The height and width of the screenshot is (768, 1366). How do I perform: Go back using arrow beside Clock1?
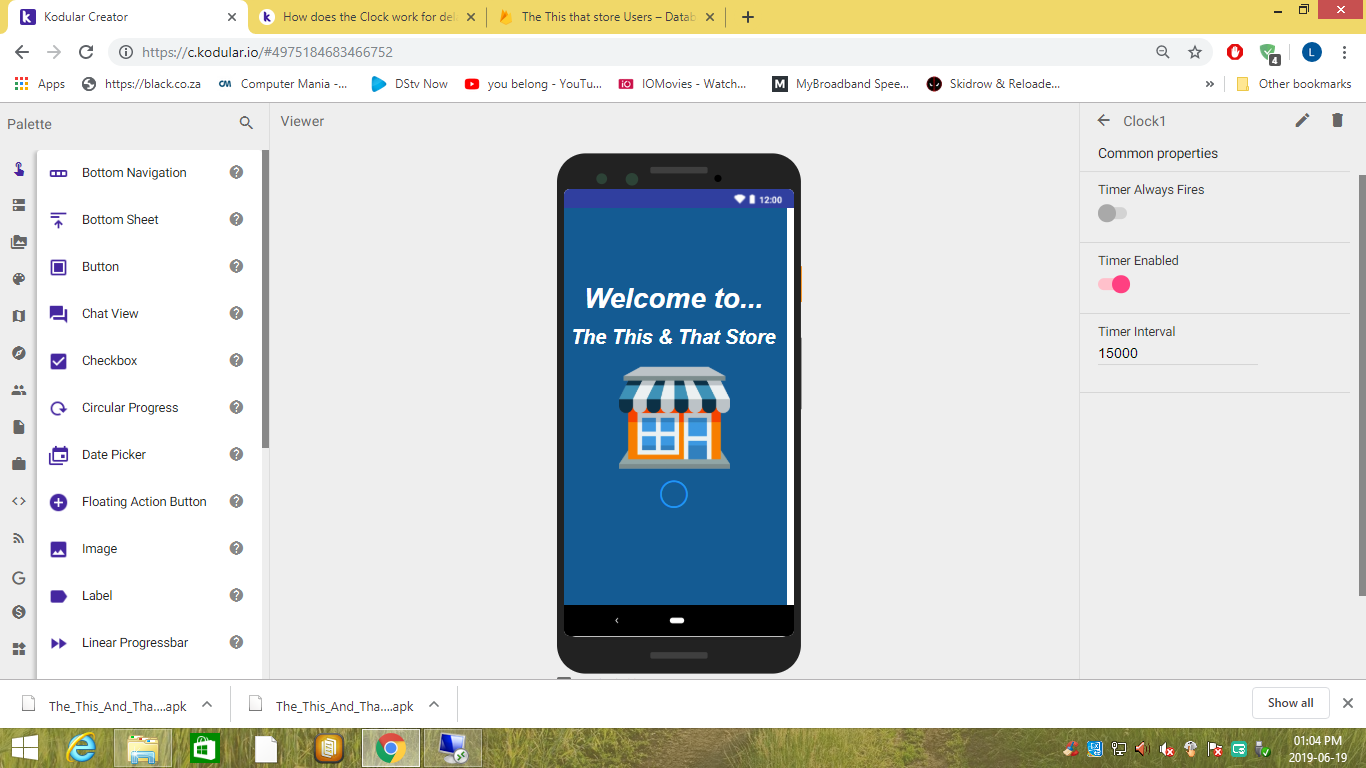point(1104,120)
